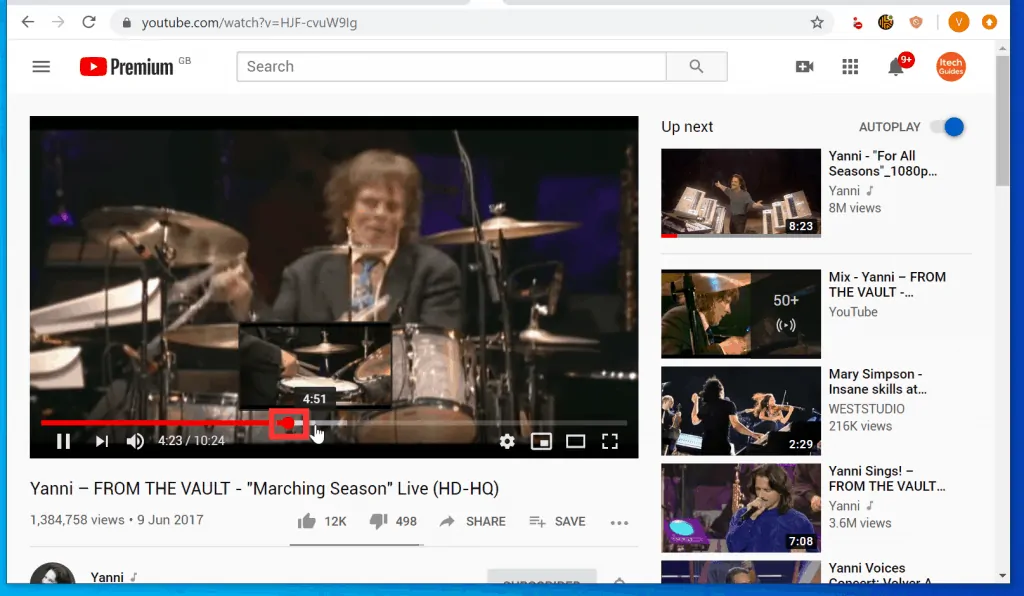Image resolution: width=1024 pixels, height=596 pixels.
Task: Toggle Autoplay off
Action: (948, 127)
